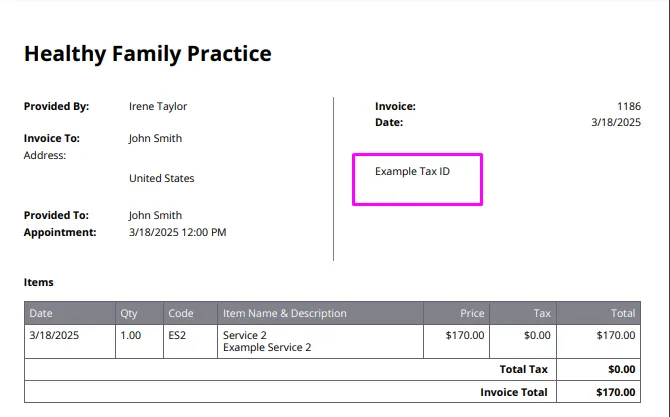Click the Total Tax $0.00 amount
This screenshot has width=670, height=417.
click(622, 370)
